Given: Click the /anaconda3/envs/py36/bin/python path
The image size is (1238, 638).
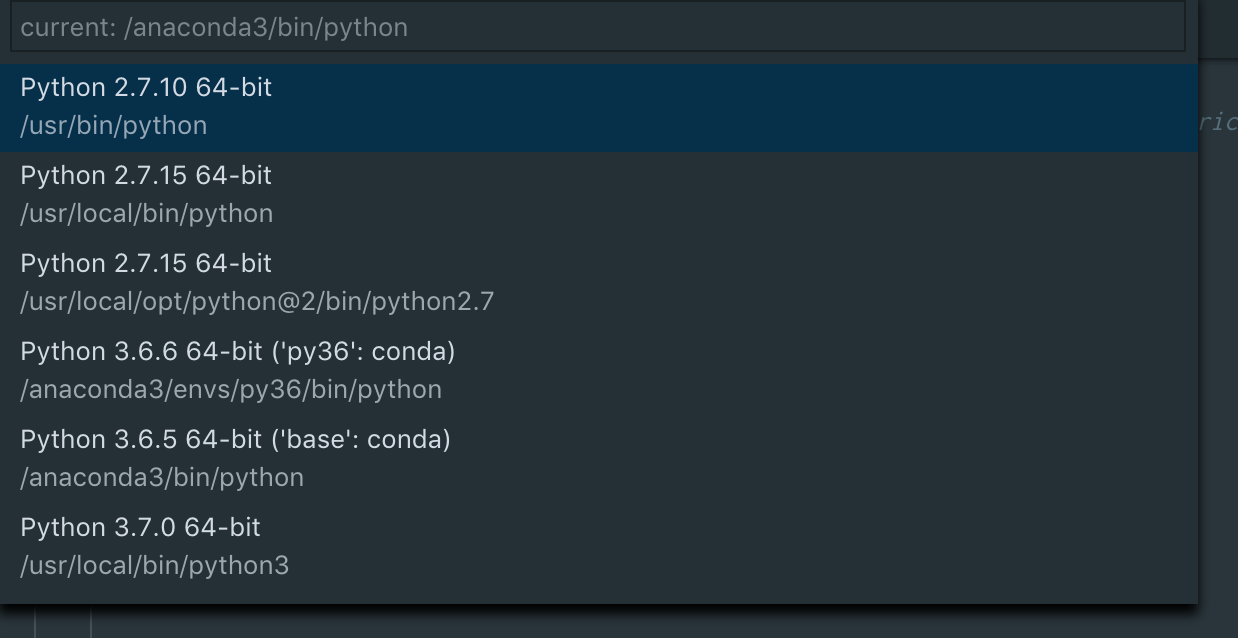Looking at the screenshot, I should pyautogui.click(x=231, y=390).
